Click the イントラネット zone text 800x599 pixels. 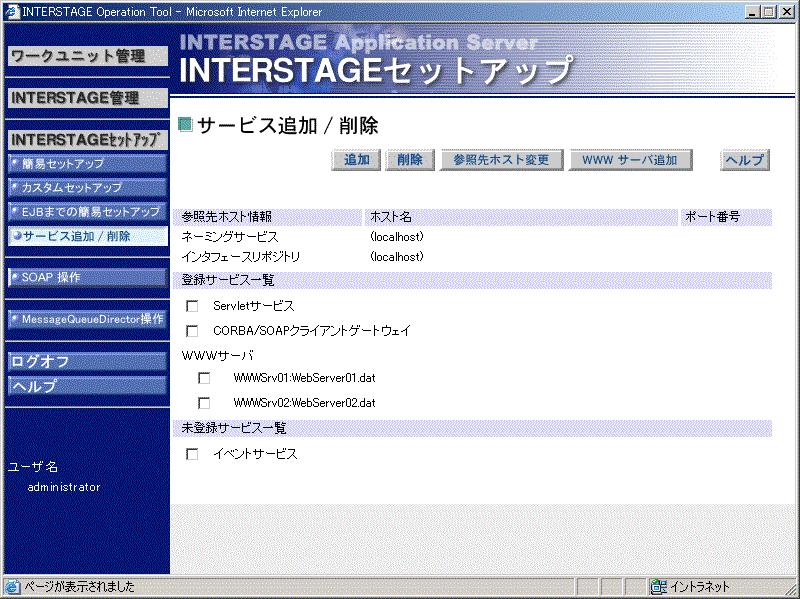click(699, 587)
